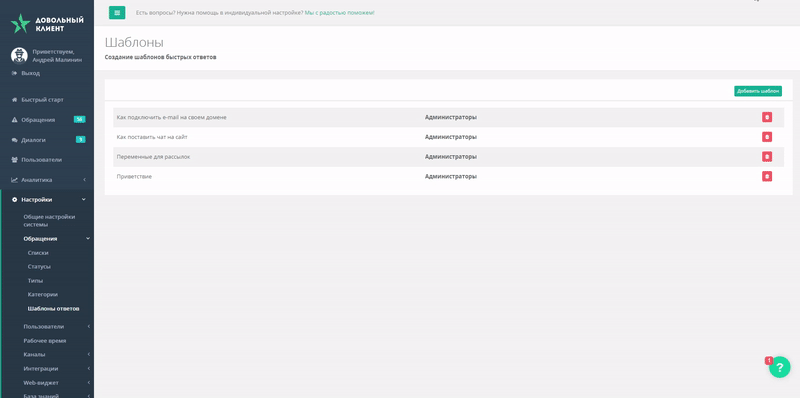Delete the 'Приветствие' template

point(766,176)
